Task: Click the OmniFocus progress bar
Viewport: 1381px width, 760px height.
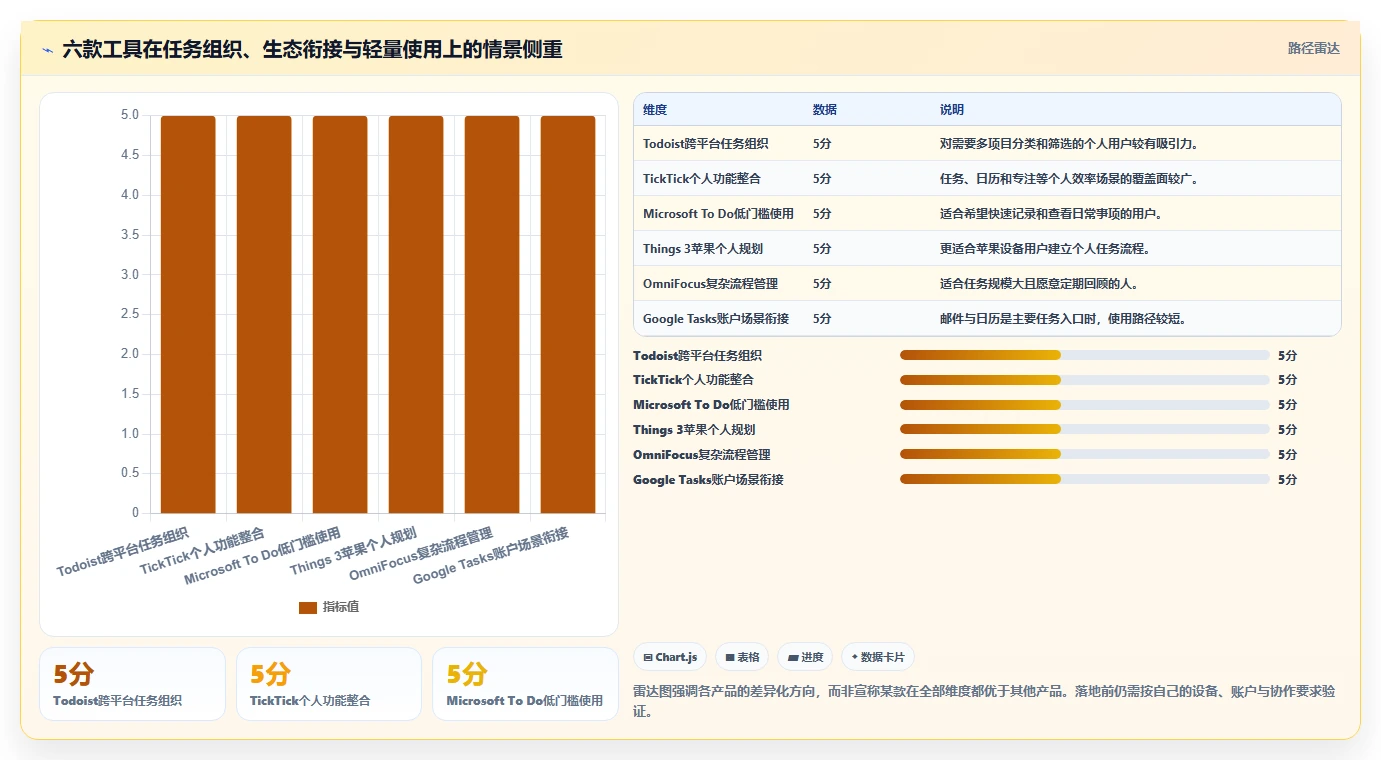Action: 1084,455
